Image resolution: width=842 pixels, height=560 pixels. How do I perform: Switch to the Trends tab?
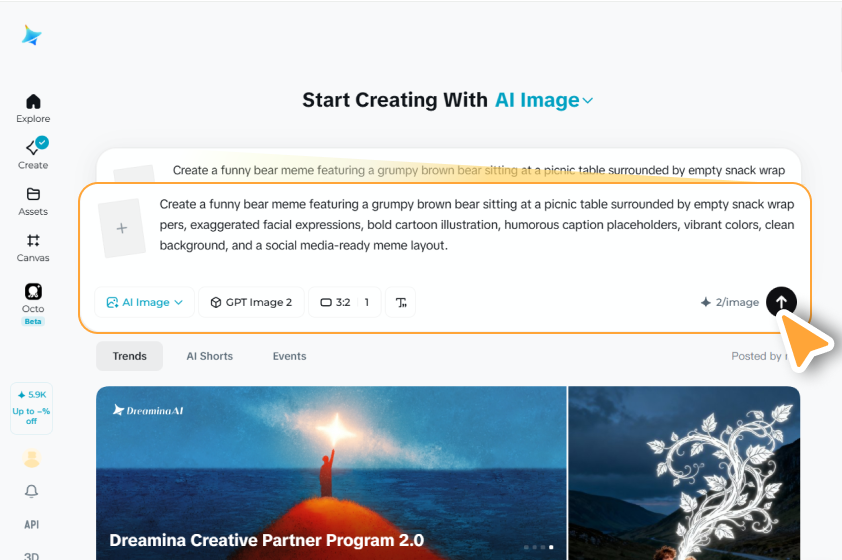[x=129, y=356]
